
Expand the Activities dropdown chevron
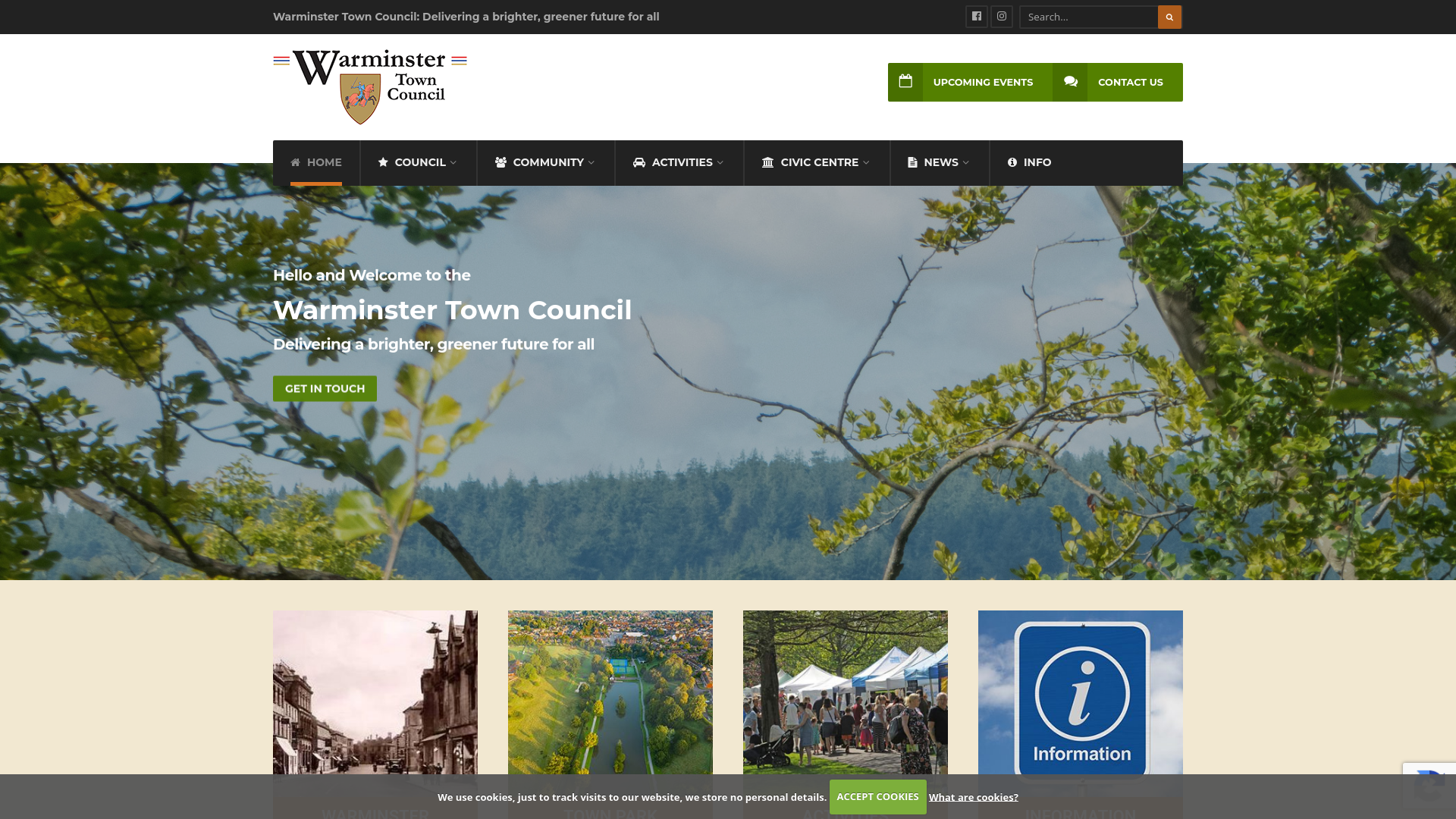(x=720, y=162)
